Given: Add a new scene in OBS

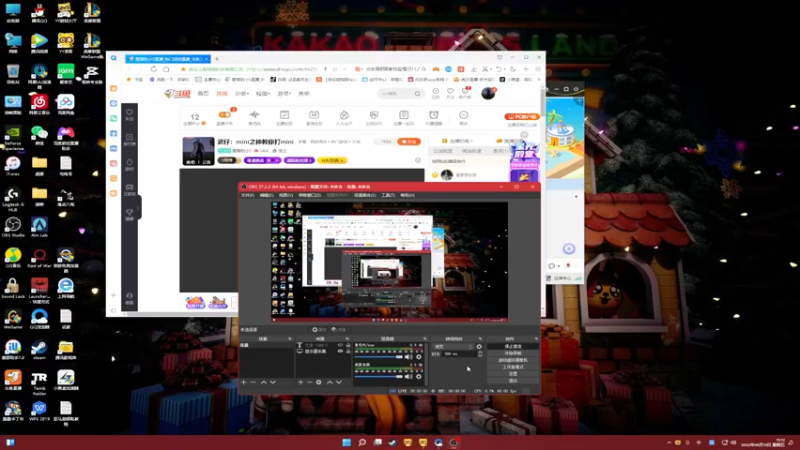Looking at the screenshot, I should pyautogui.click(x=244, y=382).
